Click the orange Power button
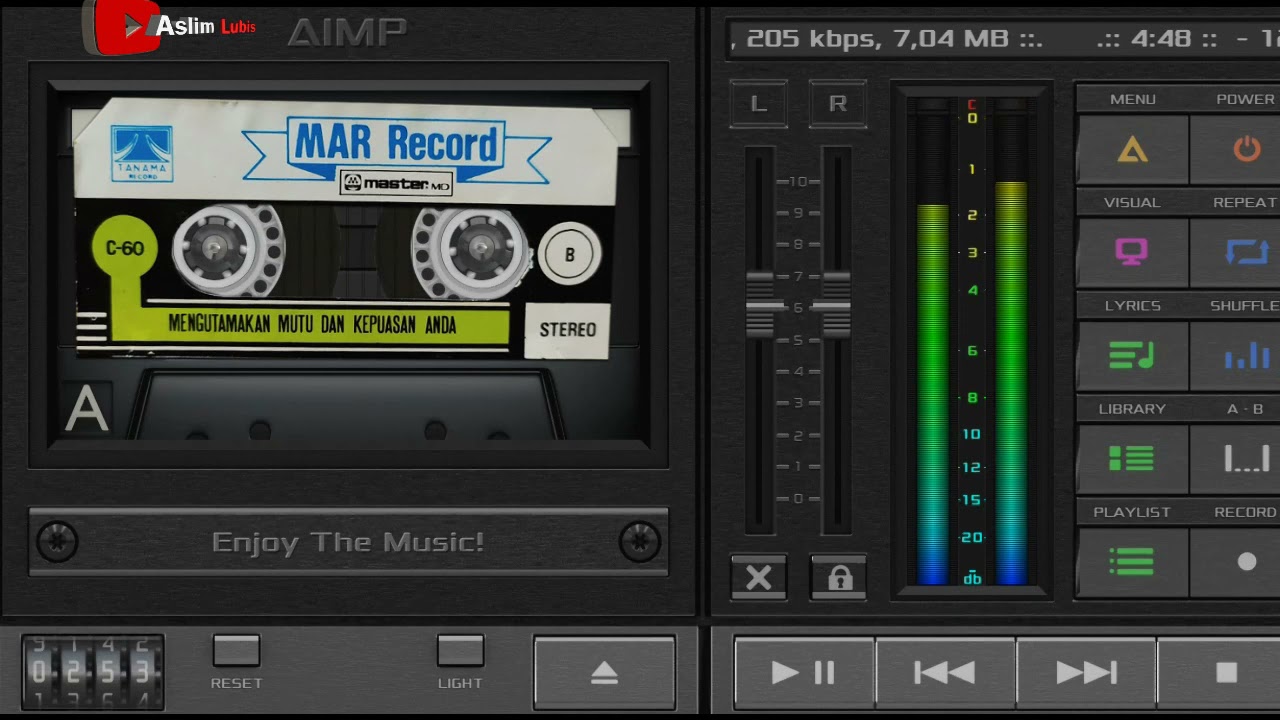 coord(1240,150)
